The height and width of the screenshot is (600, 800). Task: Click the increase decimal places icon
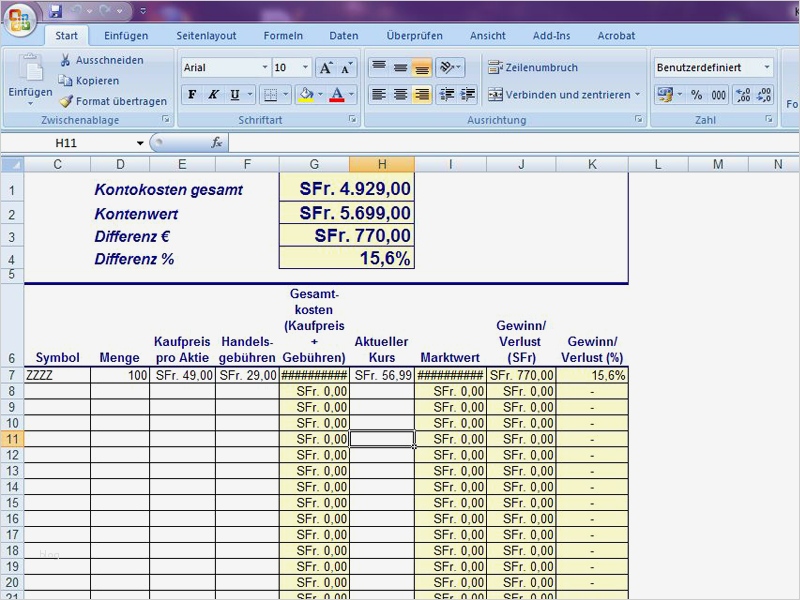742,93
